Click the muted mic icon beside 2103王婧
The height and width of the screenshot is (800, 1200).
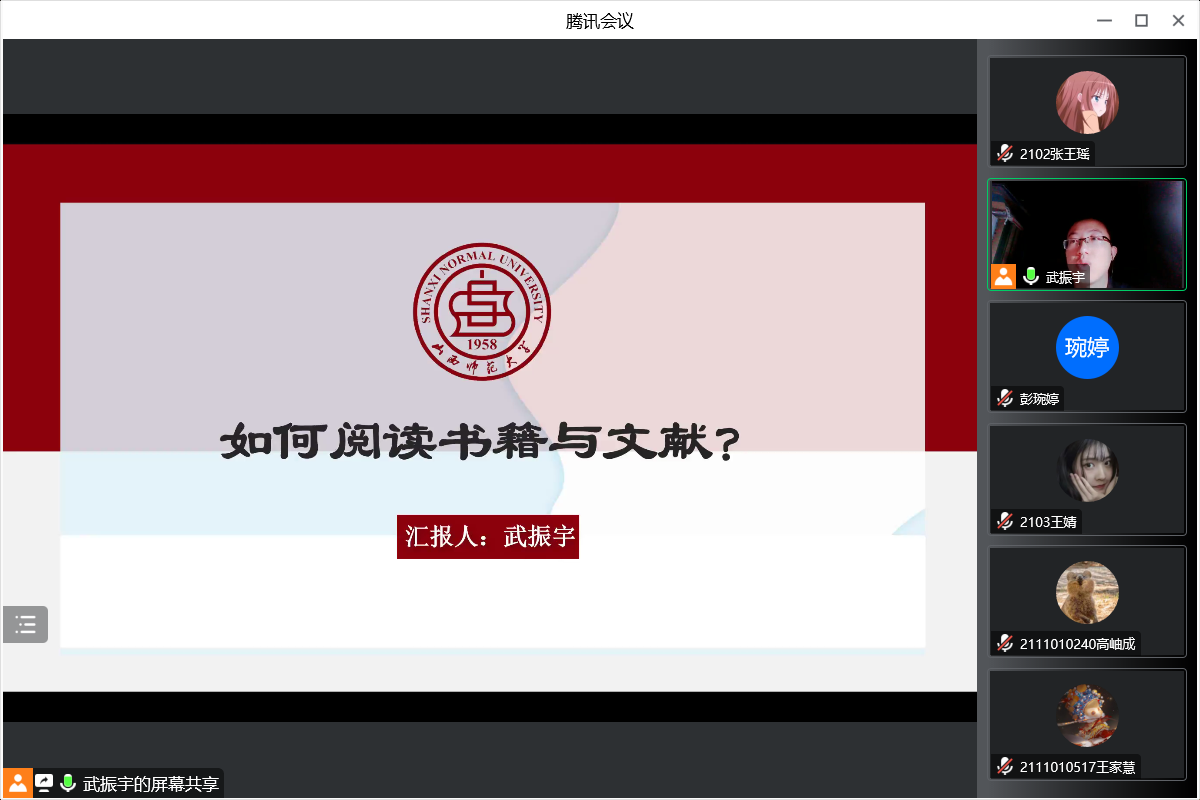[x=1005, y=522]
